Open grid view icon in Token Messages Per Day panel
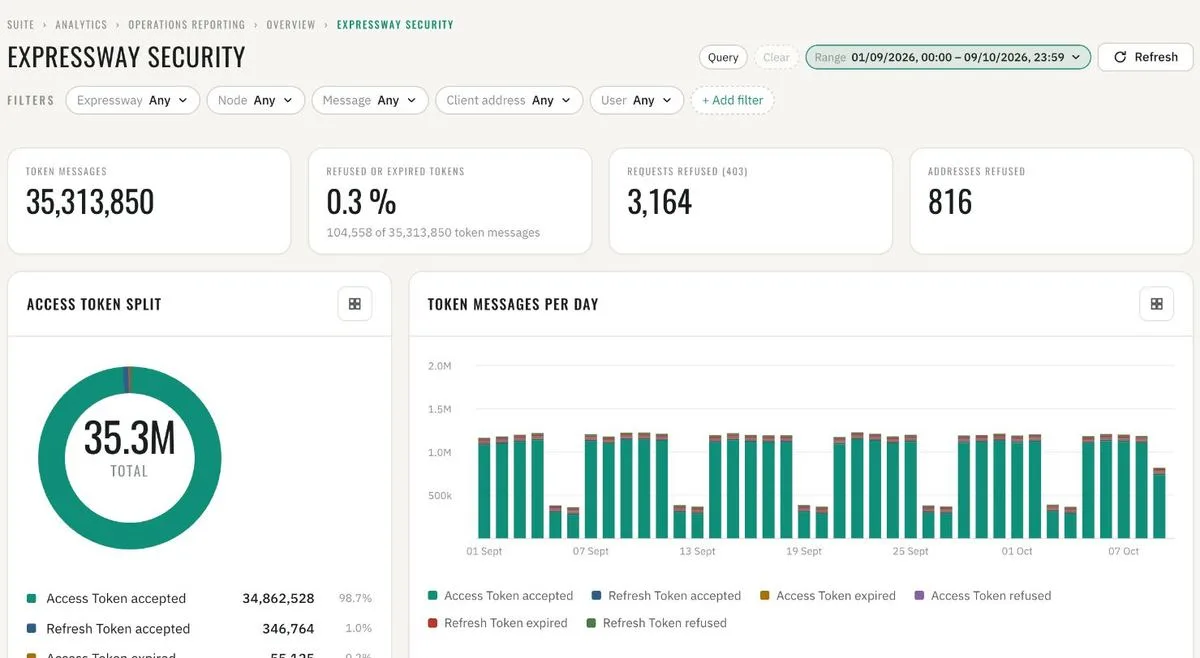1200x658 pixels. click(x=1157, y=304)
